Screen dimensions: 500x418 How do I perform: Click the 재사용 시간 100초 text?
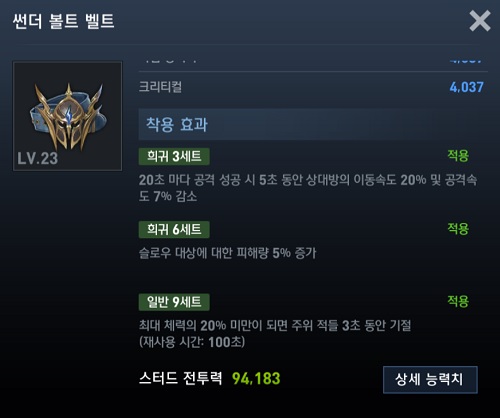pyautogui.click(x=192, y=342)
